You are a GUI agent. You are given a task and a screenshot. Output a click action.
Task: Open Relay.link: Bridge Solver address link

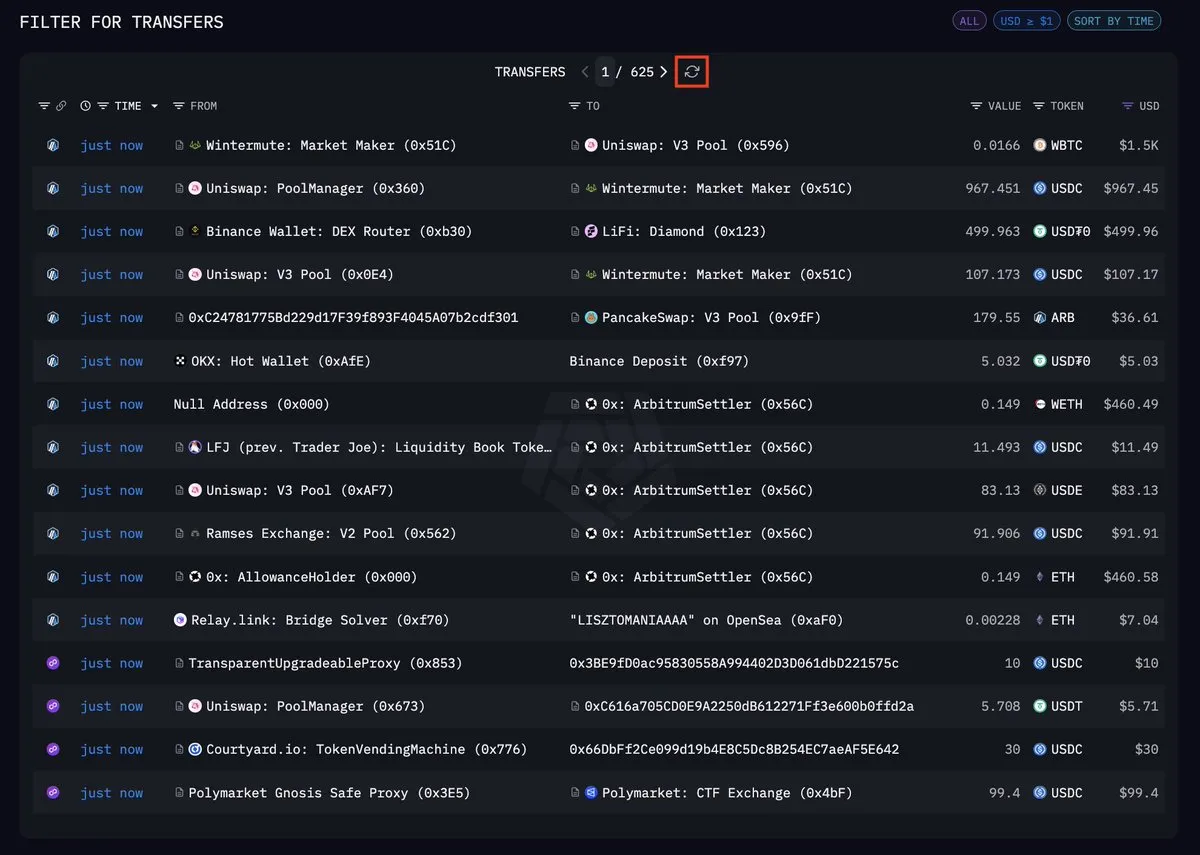319,620
